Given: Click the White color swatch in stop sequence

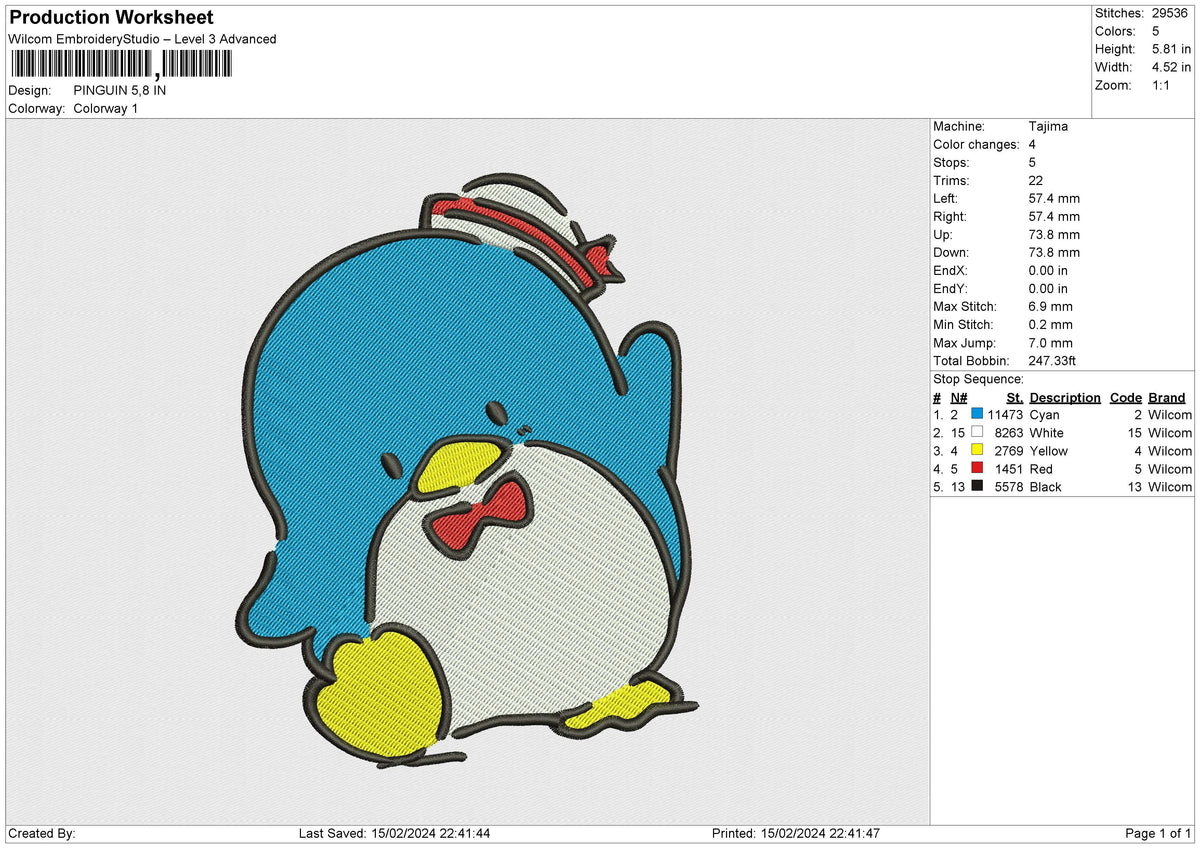Looking at the screenshot, I should tap(977, 432).
